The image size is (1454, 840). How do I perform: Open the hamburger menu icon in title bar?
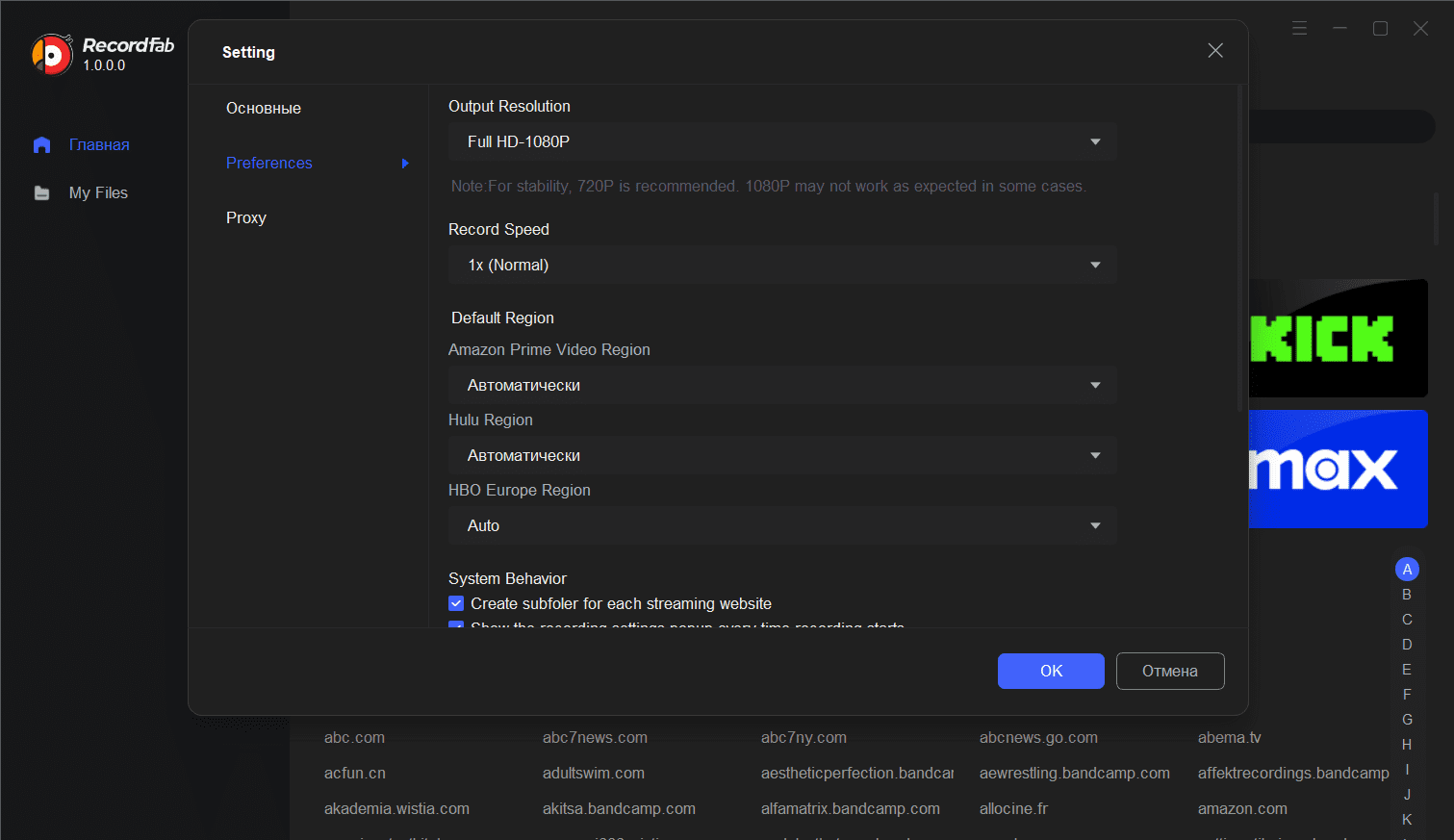(1299, 29)
